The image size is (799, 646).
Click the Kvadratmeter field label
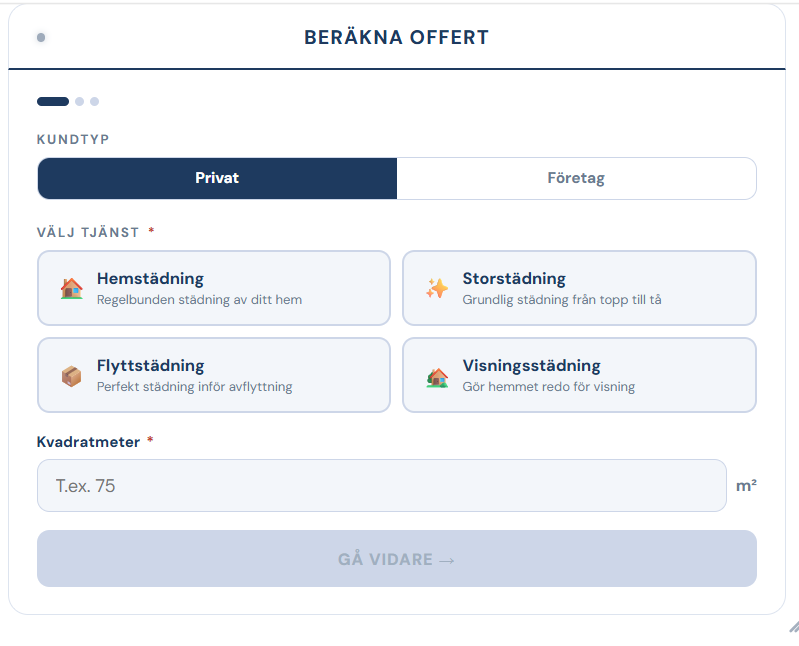[x=88, y=442]
